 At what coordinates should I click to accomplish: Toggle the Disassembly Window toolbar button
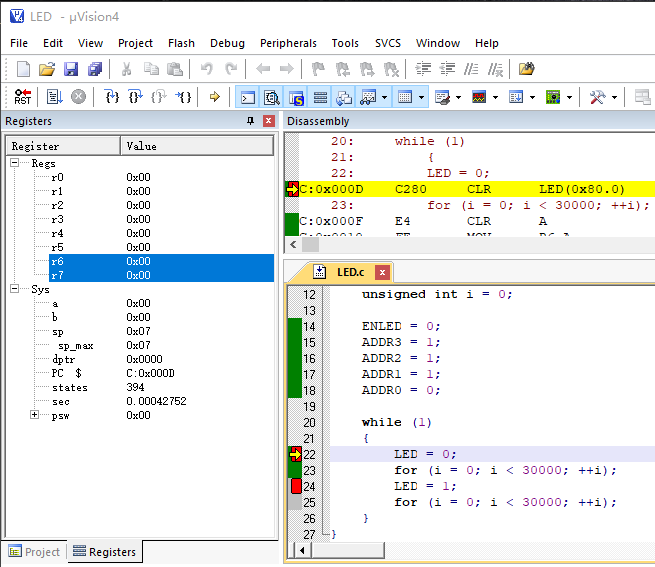[x=271, y=97]
